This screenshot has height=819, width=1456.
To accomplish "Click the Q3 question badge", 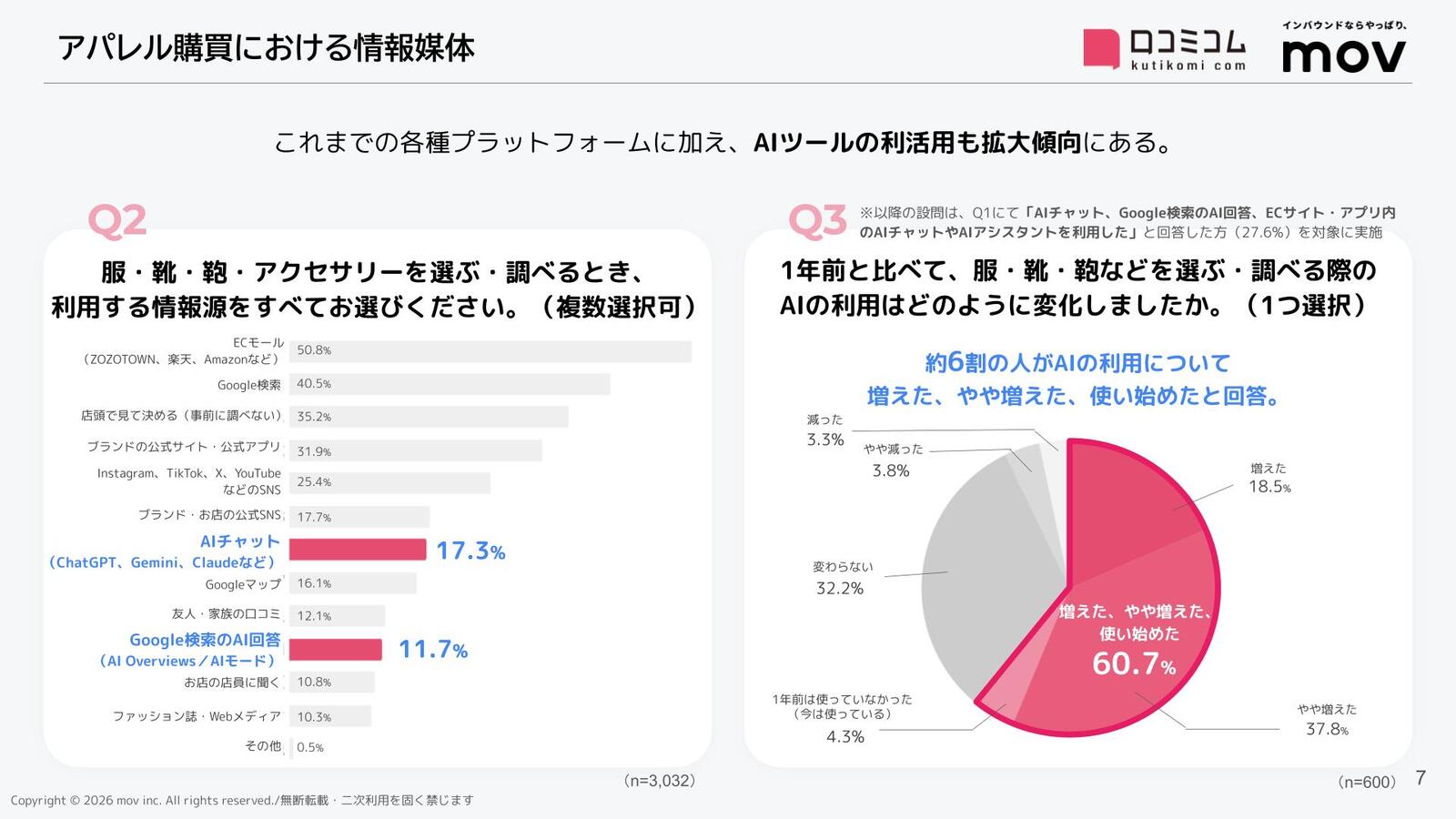I will click(x=817, y=221).
